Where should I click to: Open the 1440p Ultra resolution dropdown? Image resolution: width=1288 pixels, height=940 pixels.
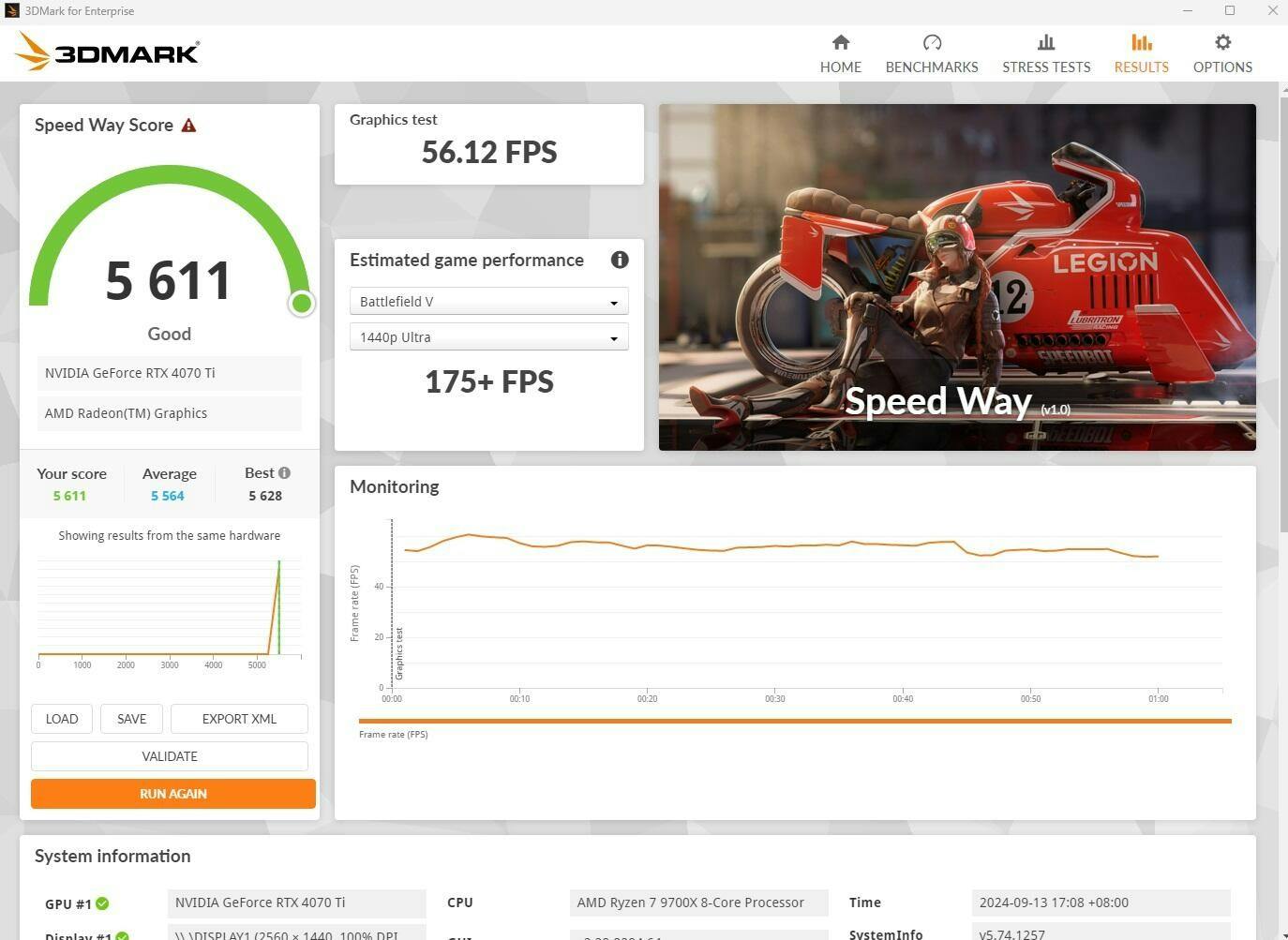coord(488,337)
